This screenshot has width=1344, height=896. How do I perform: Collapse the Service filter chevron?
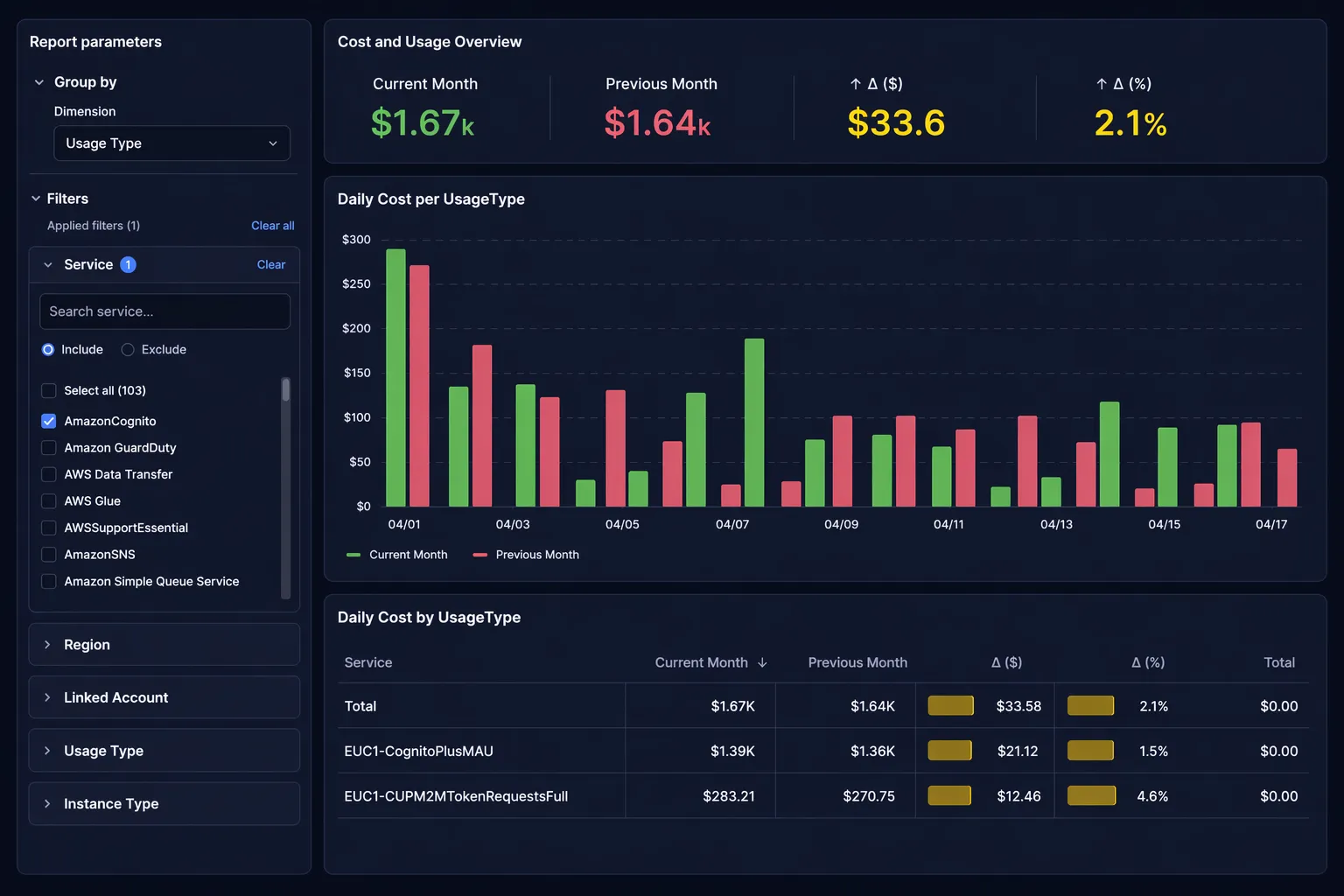click(48, 264)
